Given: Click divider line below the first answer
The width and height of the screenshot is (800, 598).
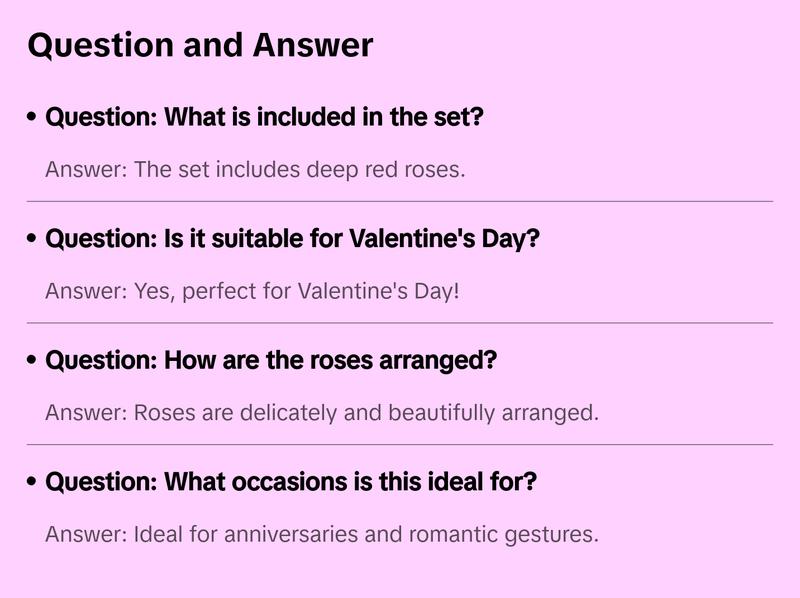Looking at the screenshot, I should [400, 201].
